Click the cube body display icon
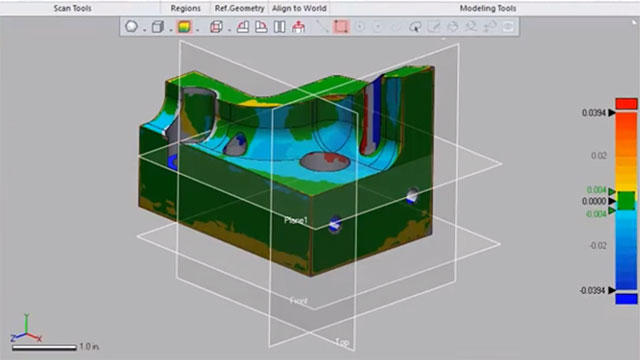Viewport: 640px width, 360px height. (x=157, y=27)
